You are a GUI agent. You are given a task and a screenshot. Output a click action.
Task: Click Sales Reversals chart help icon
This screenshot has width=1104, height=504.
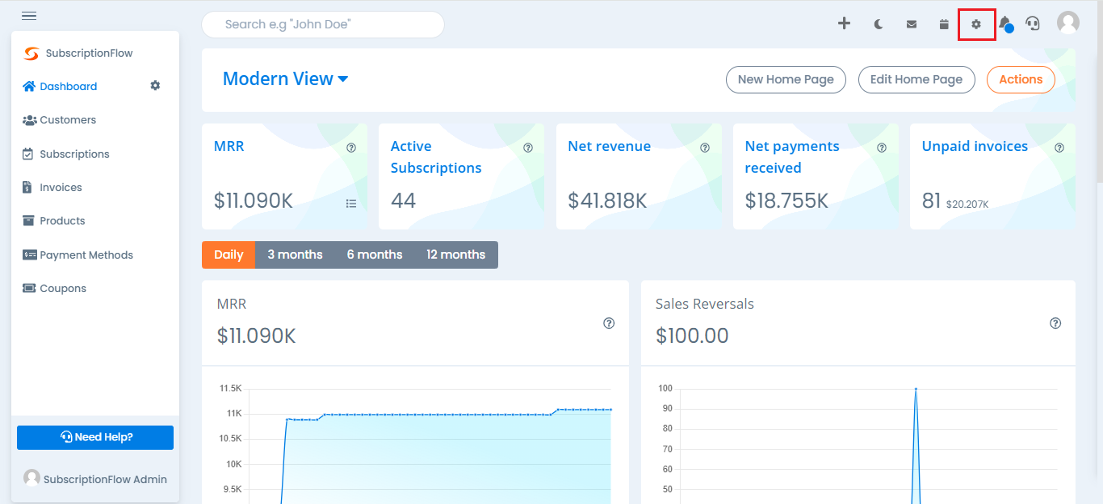point(1055,323)
